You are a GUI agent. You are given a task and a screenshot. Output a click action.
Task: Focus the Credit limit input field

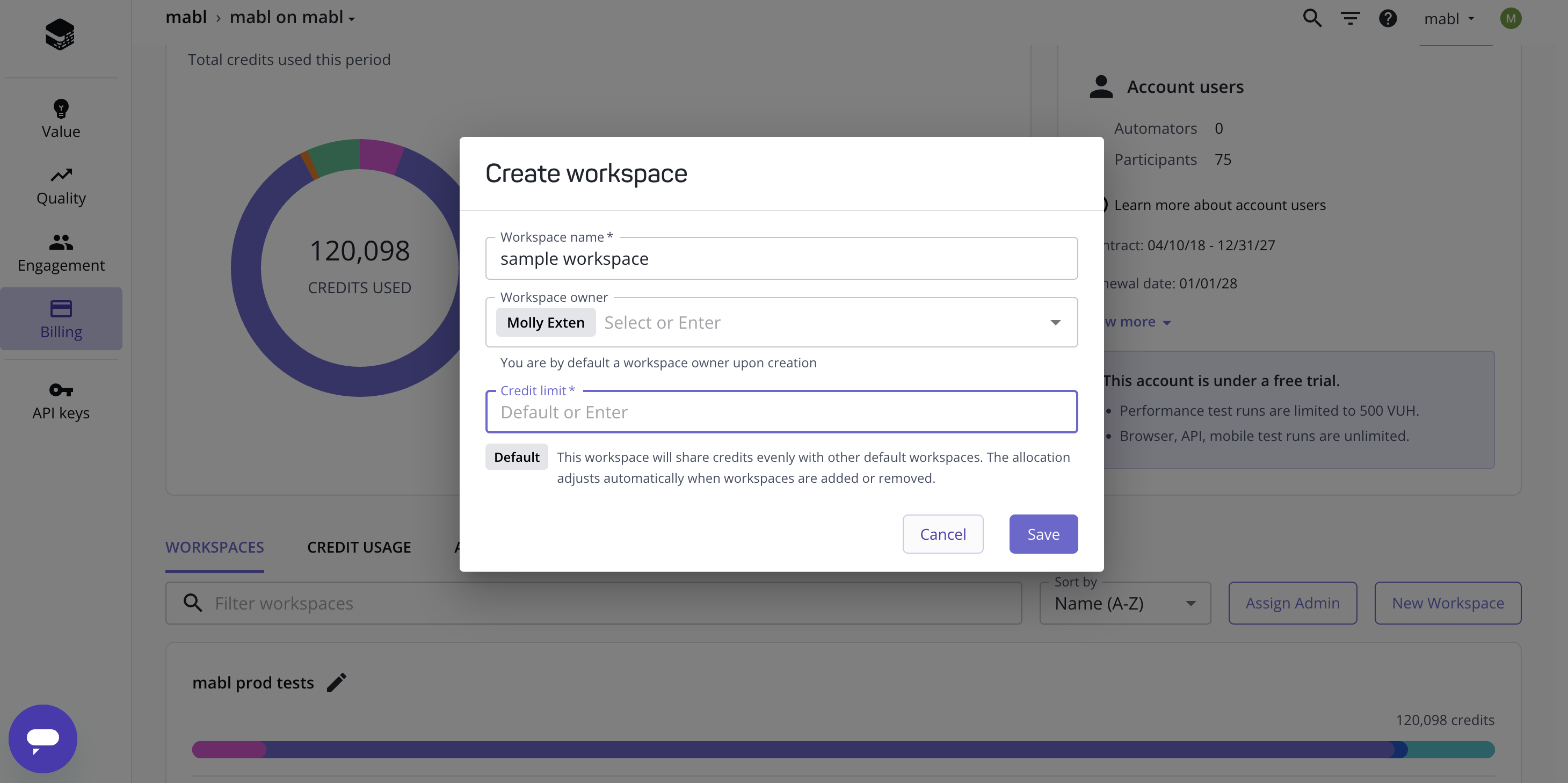(781, 412)
